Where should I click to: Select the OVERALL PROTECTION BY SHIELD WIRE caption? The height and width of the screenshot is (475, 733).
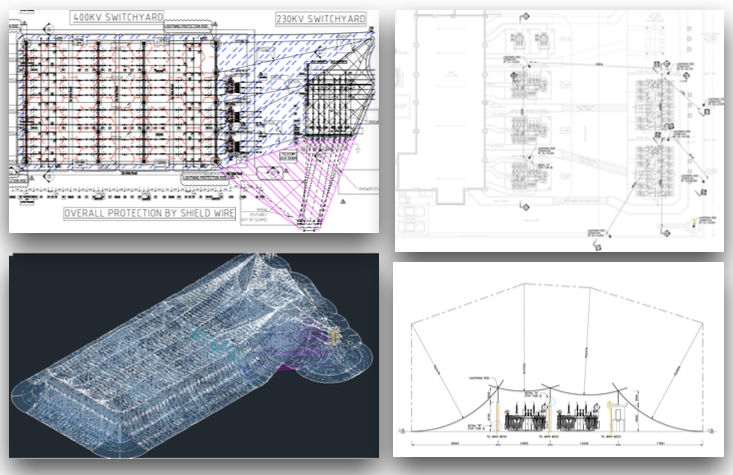coord(148,213)
